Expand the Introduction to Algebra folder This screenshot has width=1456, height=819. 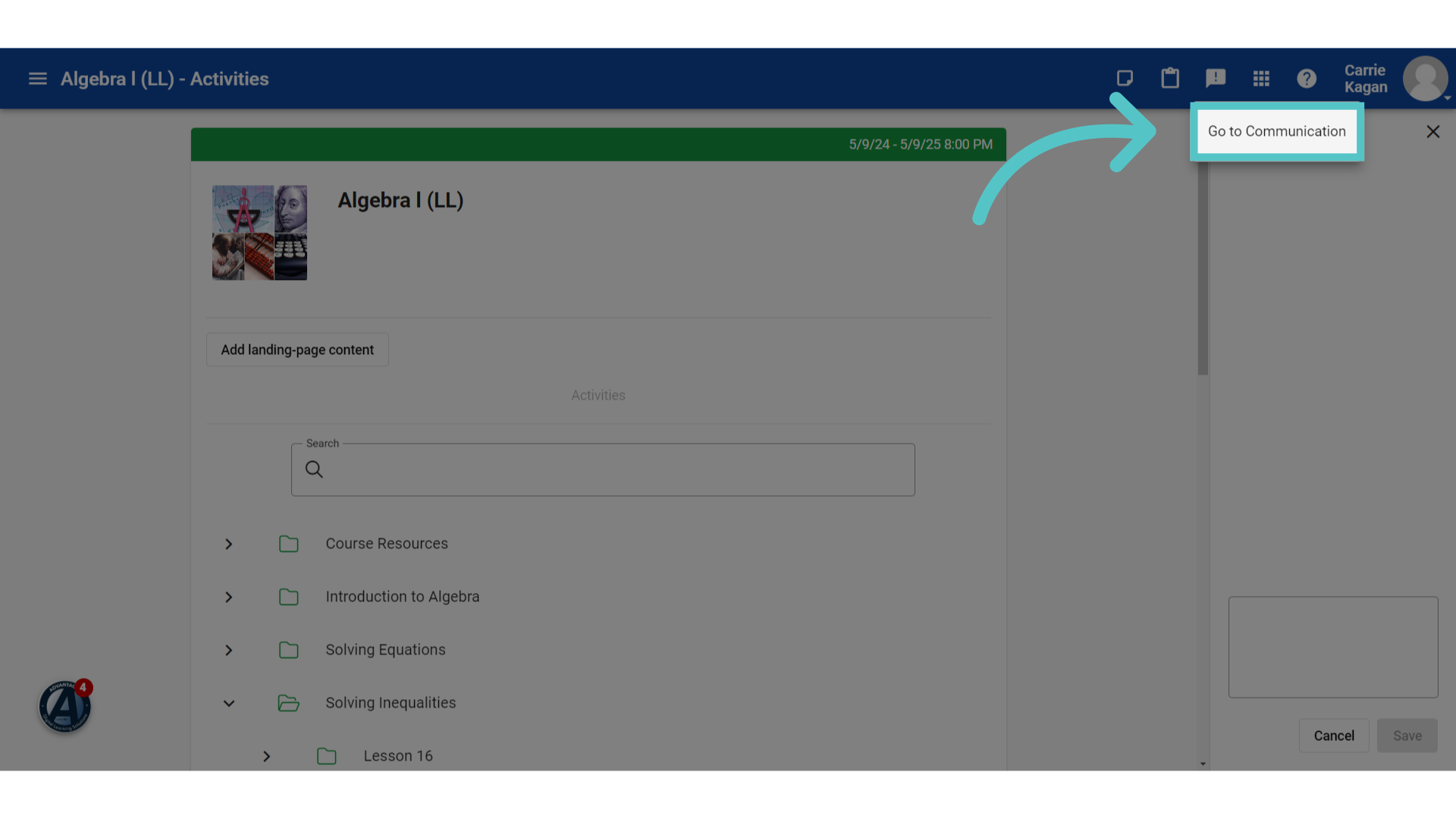click(228, 597)
